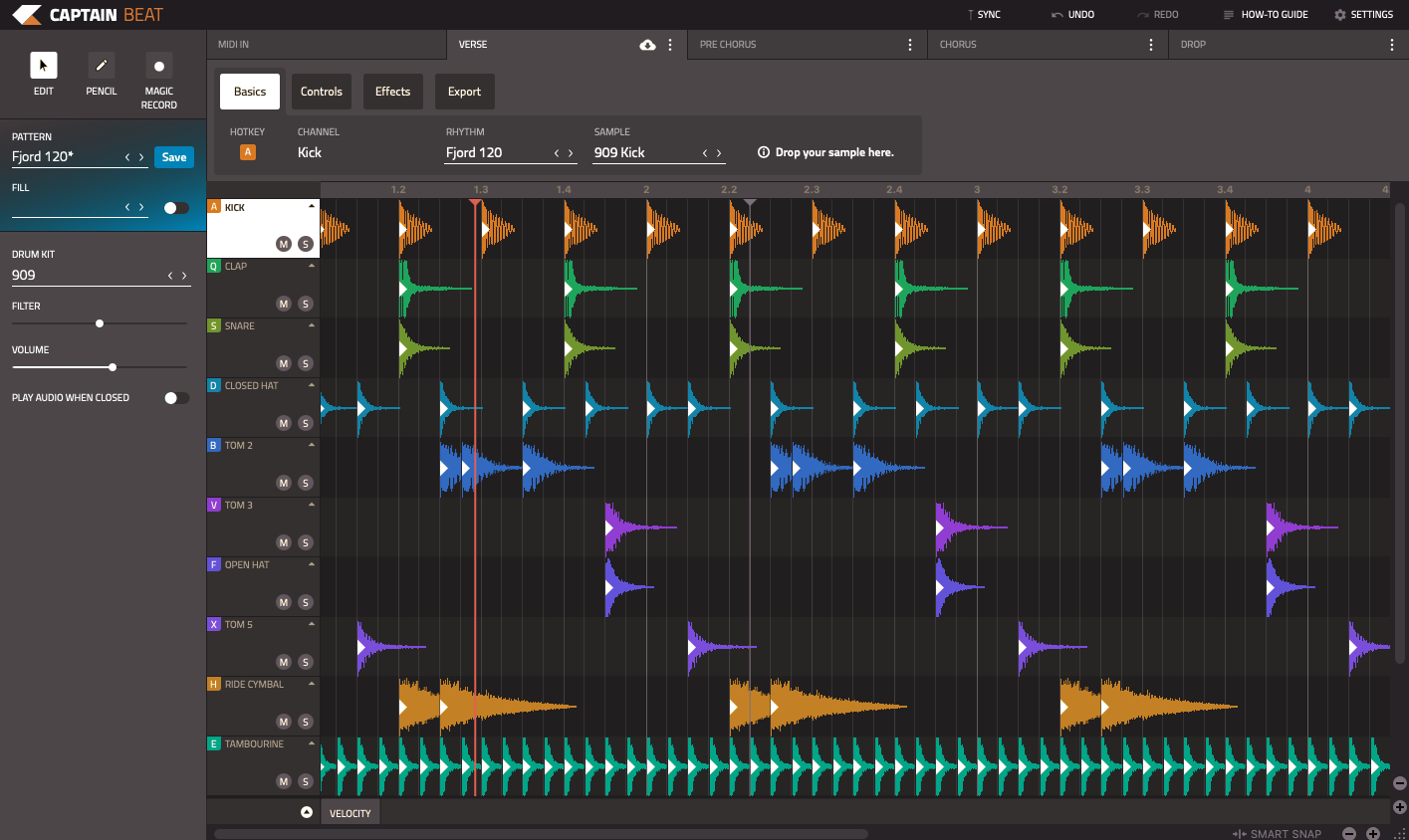
Task: Click the zoom out minus icon near Smart Snap
Action: [1349, 833]
